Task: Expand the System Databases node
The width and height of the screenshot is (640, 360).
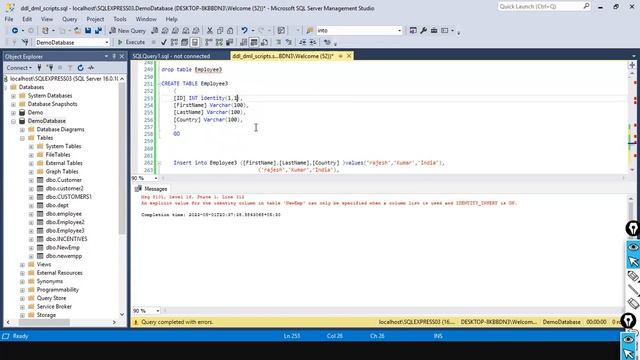Action: (13, 96)
